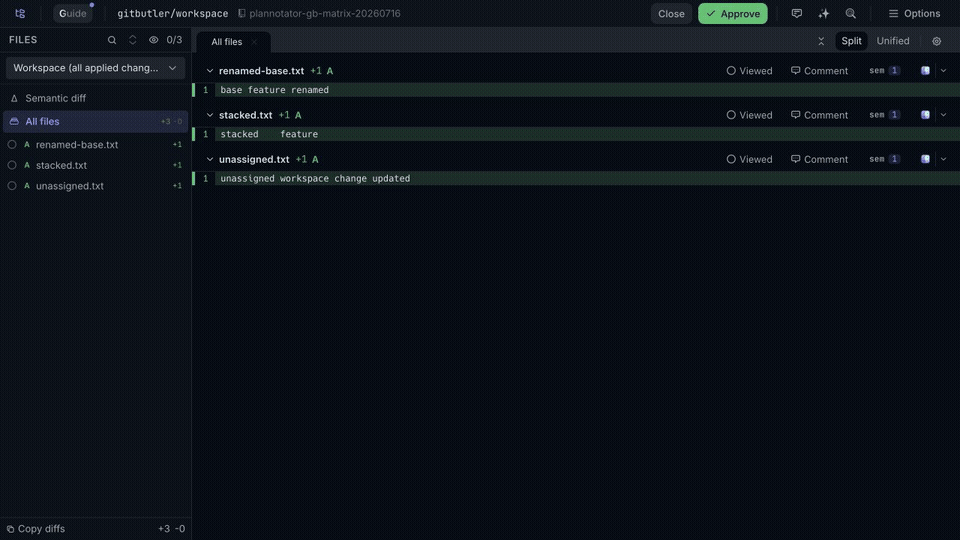The height and width of the screenshot is (540, 960).
Task: Toggle Viewed for unassigned.txt
Action: (749, 159)
